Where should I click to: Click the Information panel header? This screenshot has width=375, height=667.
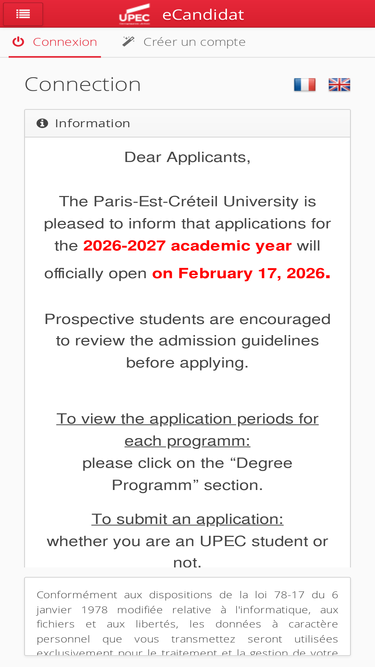[188, 123]
